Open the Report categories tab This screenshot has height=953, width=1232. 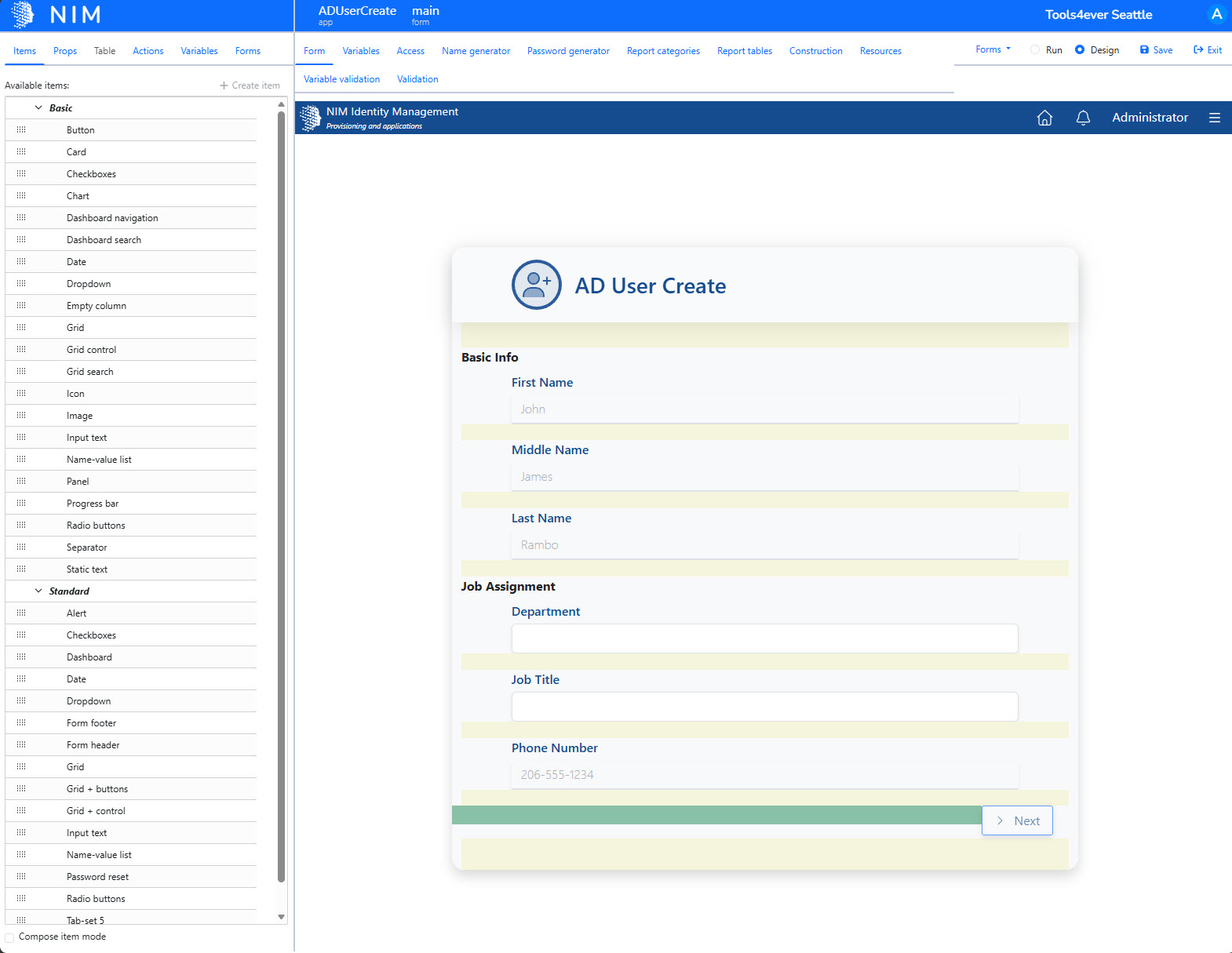[x=663, y=51]
